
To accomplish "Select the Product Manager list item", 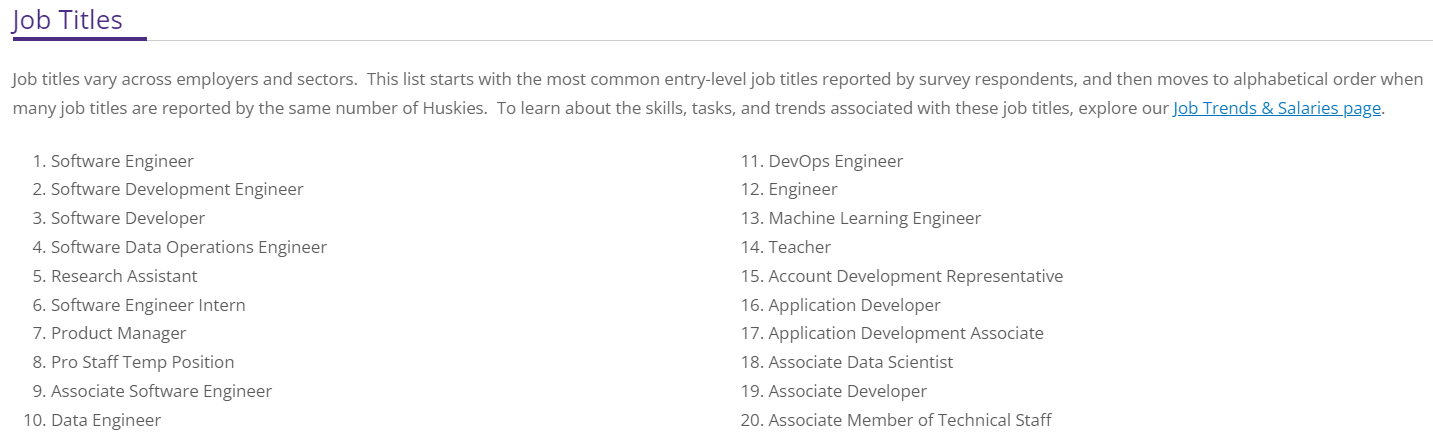I will (x=118, y=333).
